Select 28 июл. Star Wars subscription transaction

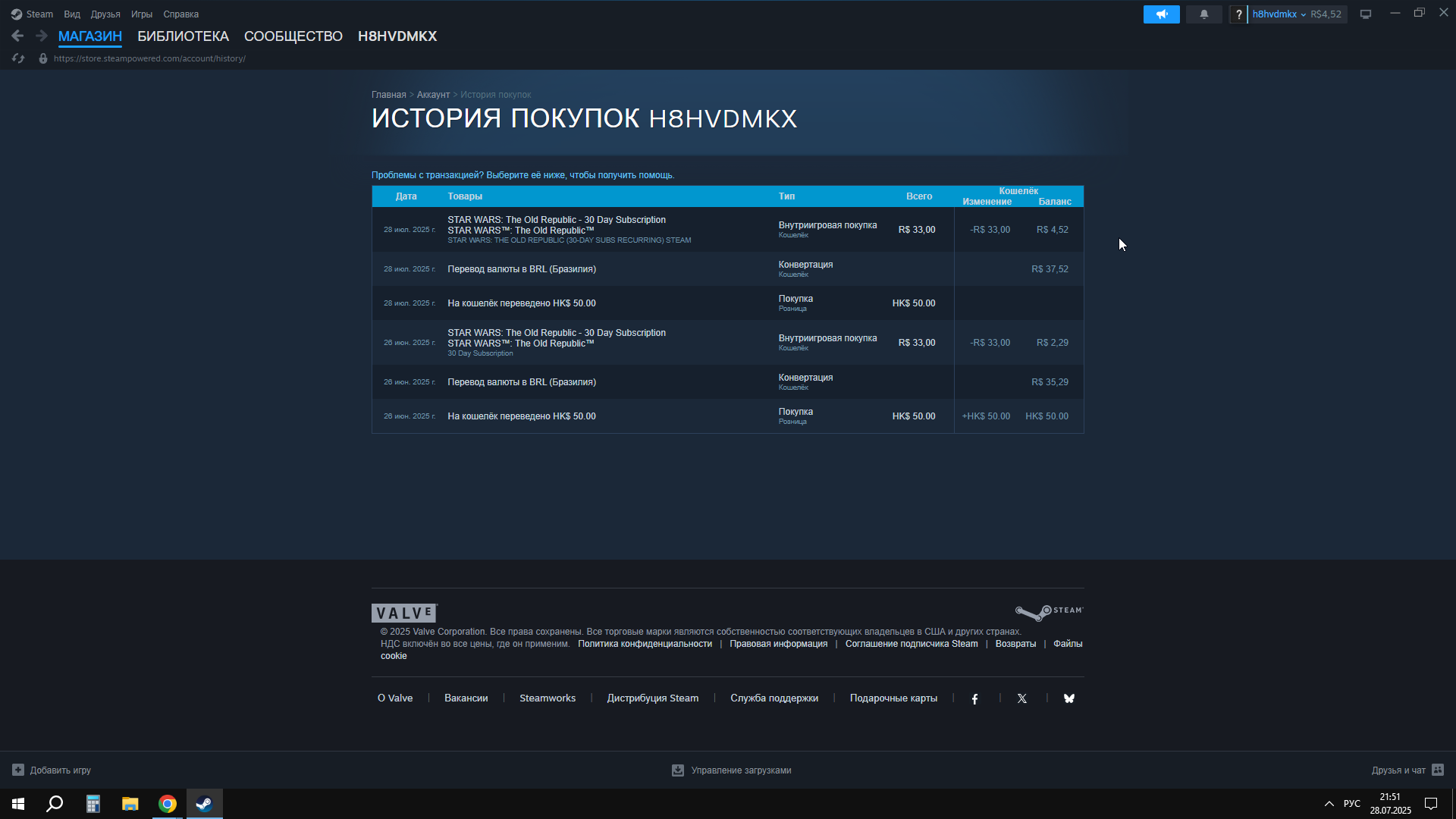[728, 230]
